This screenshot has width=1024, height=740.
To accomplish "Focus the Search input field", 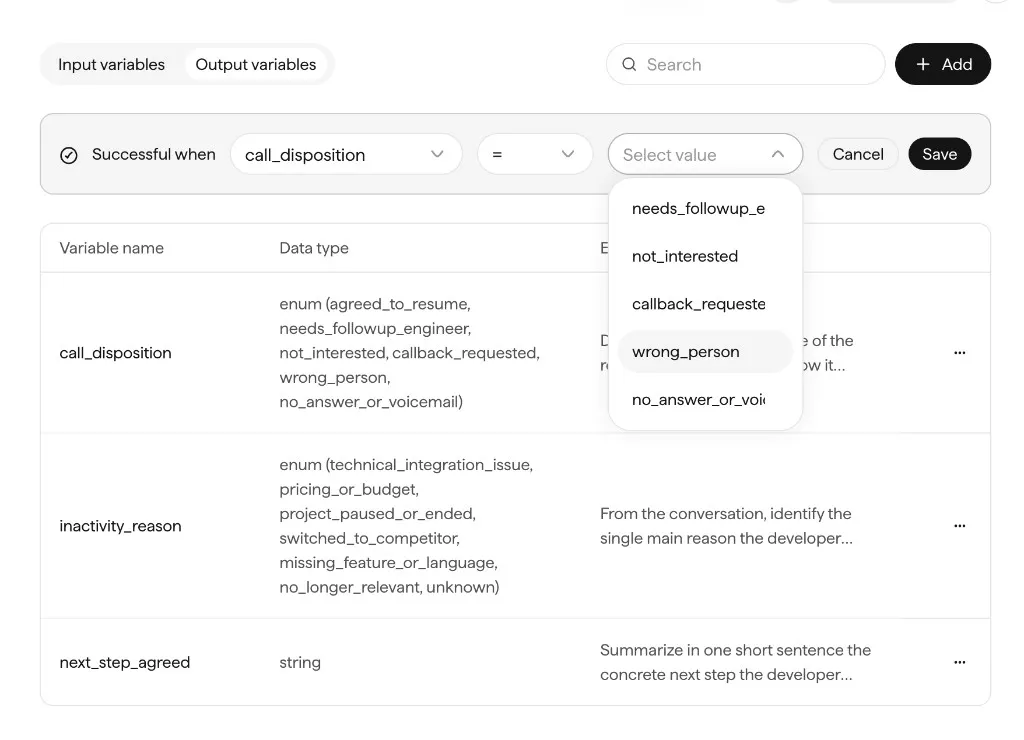I will (x=746, y=64).
